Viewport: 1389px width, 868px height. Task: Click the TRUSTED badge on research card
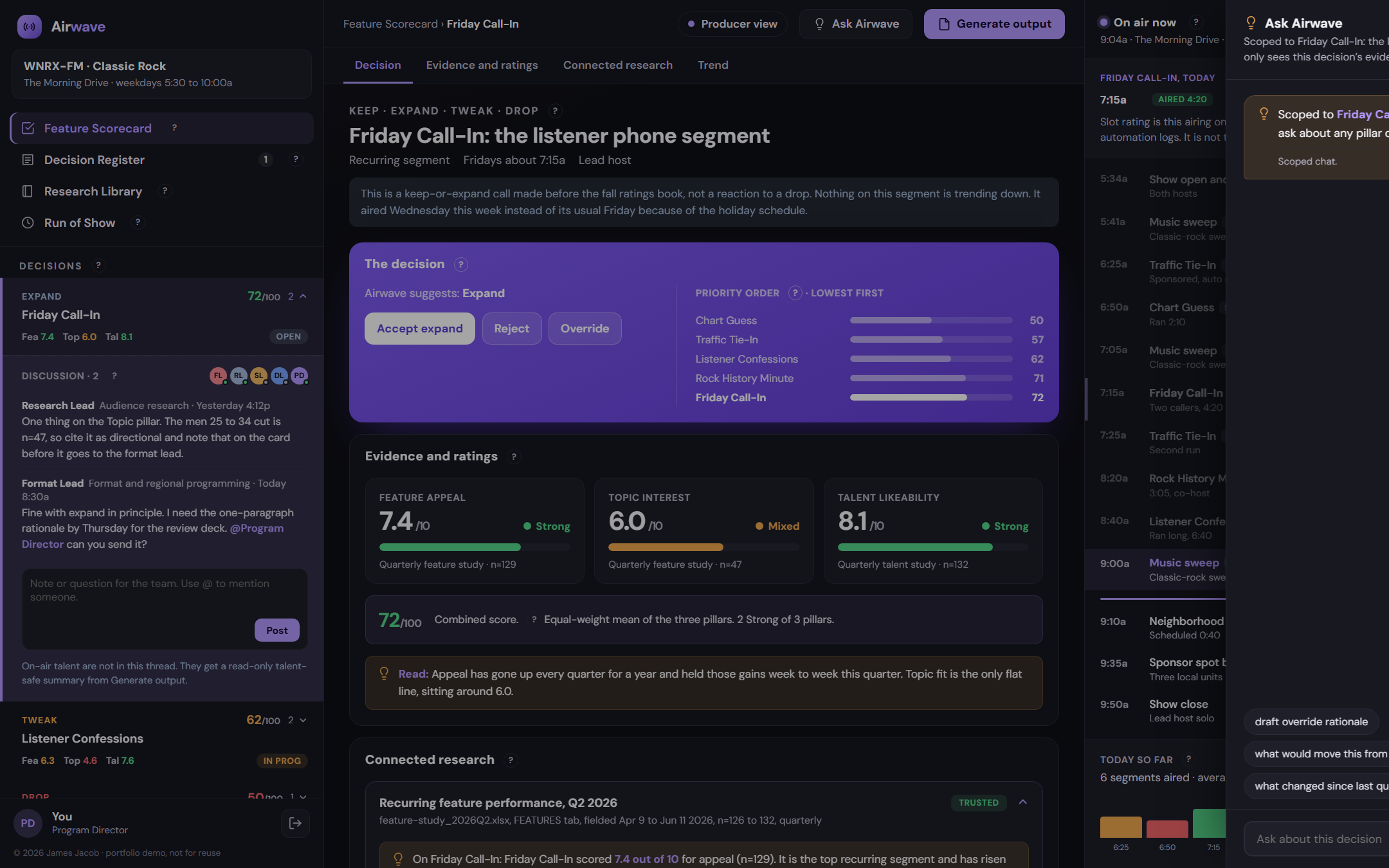[979, 802]
